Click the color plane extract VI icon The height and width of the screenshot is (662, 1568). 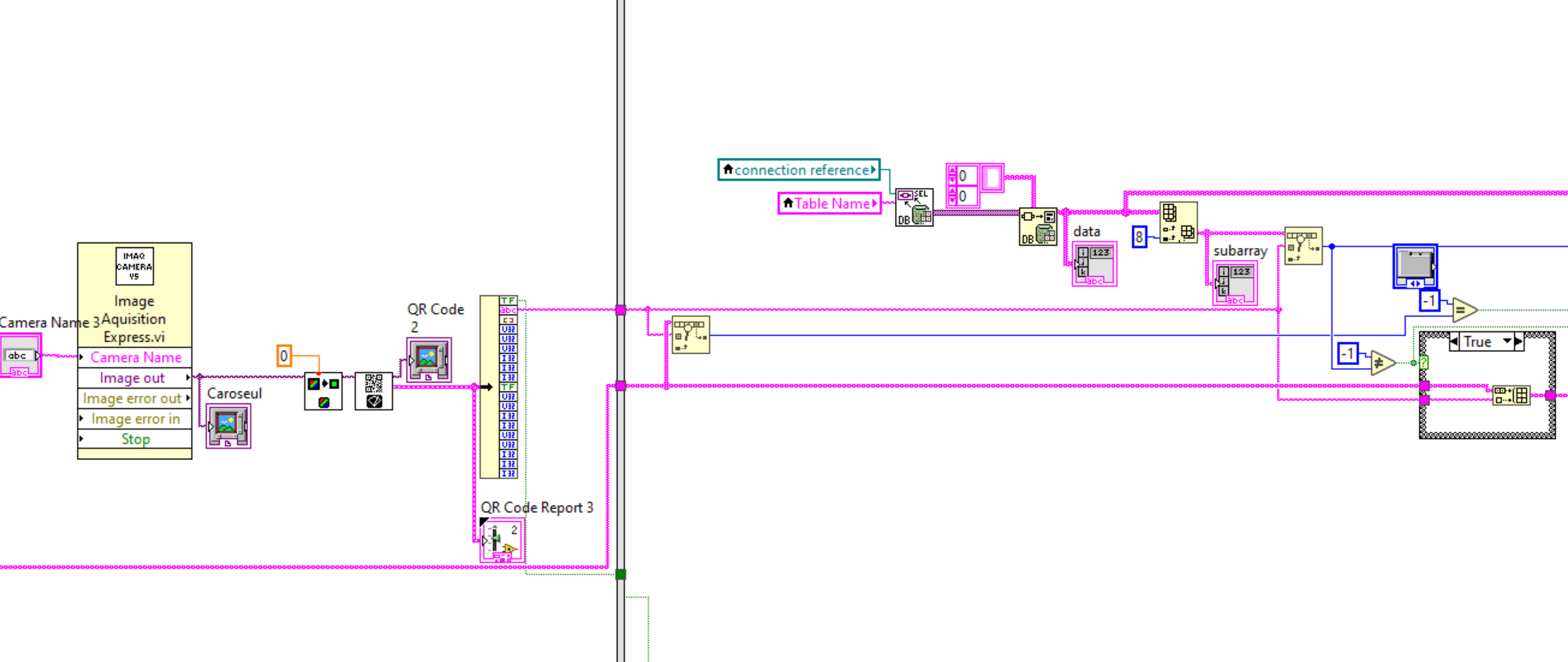click(323, 391)
